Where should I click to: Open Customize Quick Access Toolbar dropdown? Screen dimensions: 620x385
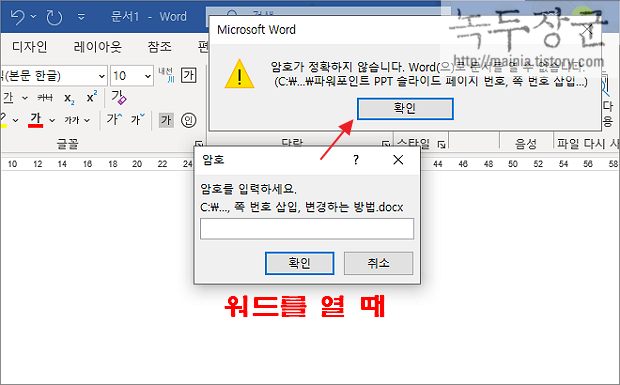[81, 17]
